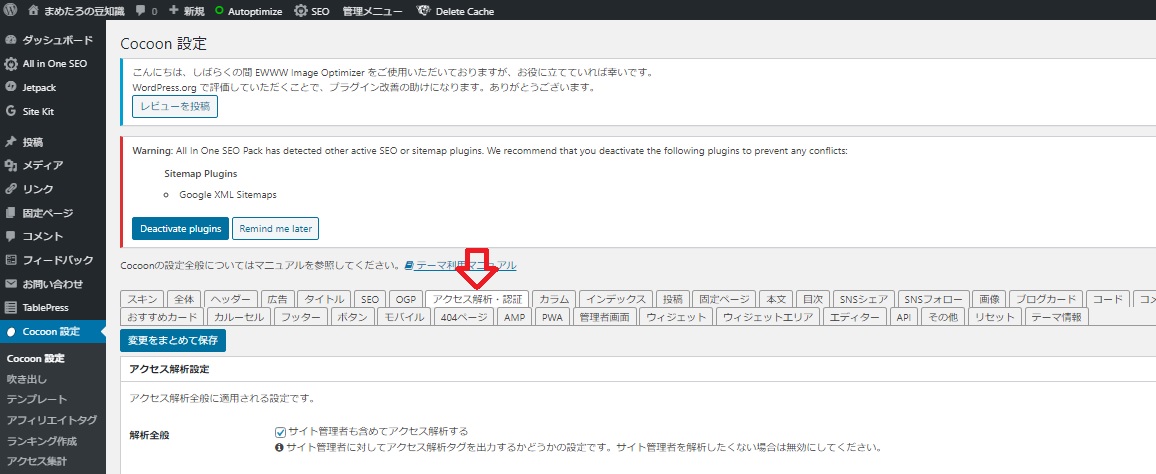The image size is (1156, 474).
Task: Open メディア in the sidebar
Action: click(53, 165)
